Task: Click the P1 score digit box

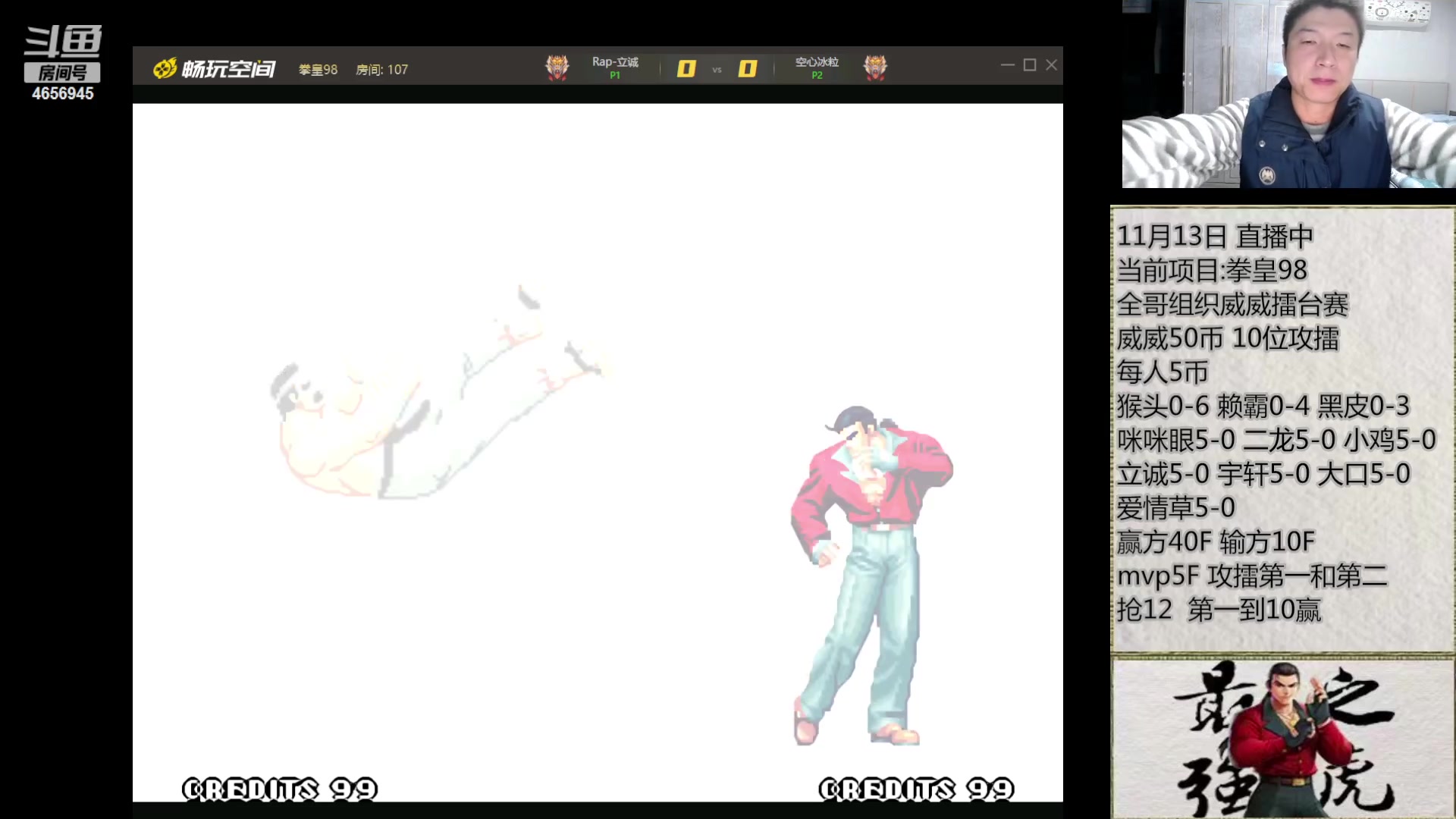Action: click(686, 69)
